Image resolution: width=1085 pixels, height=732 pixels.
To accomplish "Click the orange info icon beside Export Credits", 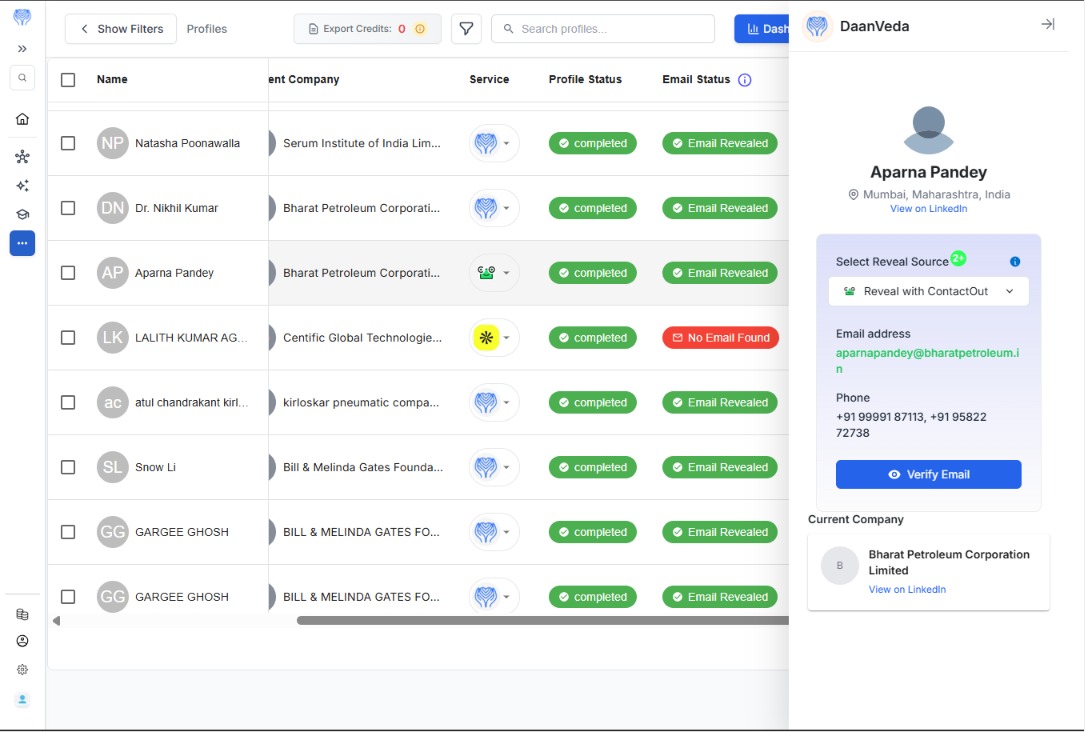I will pos(419,29).
